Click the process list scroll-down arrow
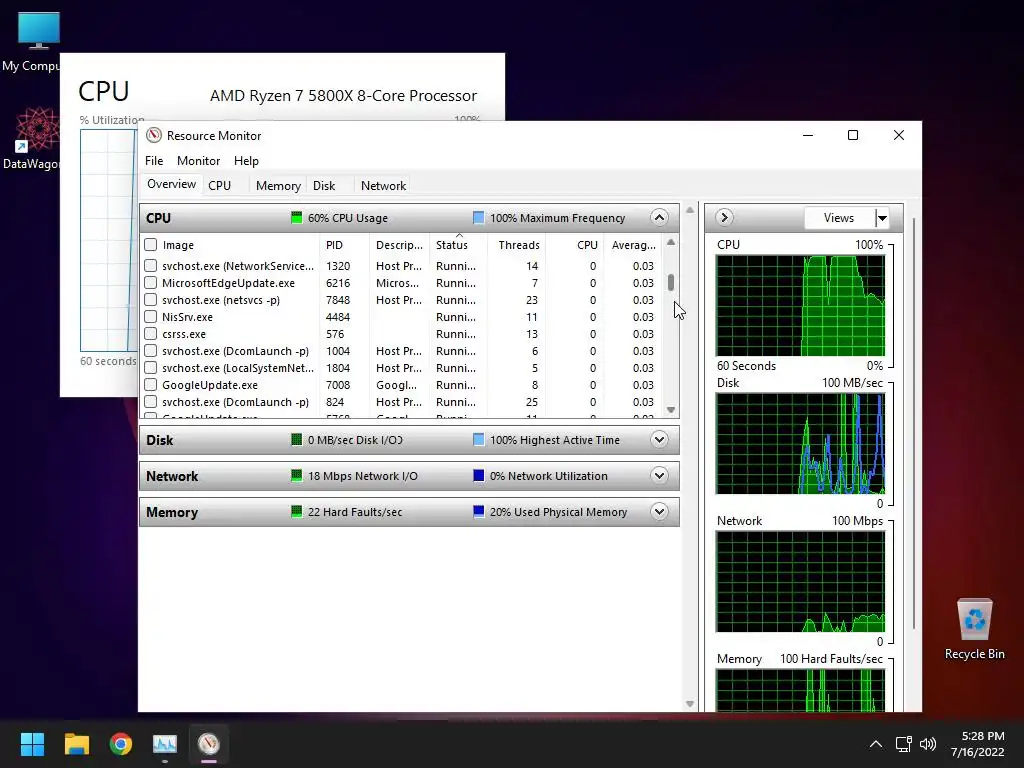This screenshot has height=768, width=1024. tap(671, 409)
